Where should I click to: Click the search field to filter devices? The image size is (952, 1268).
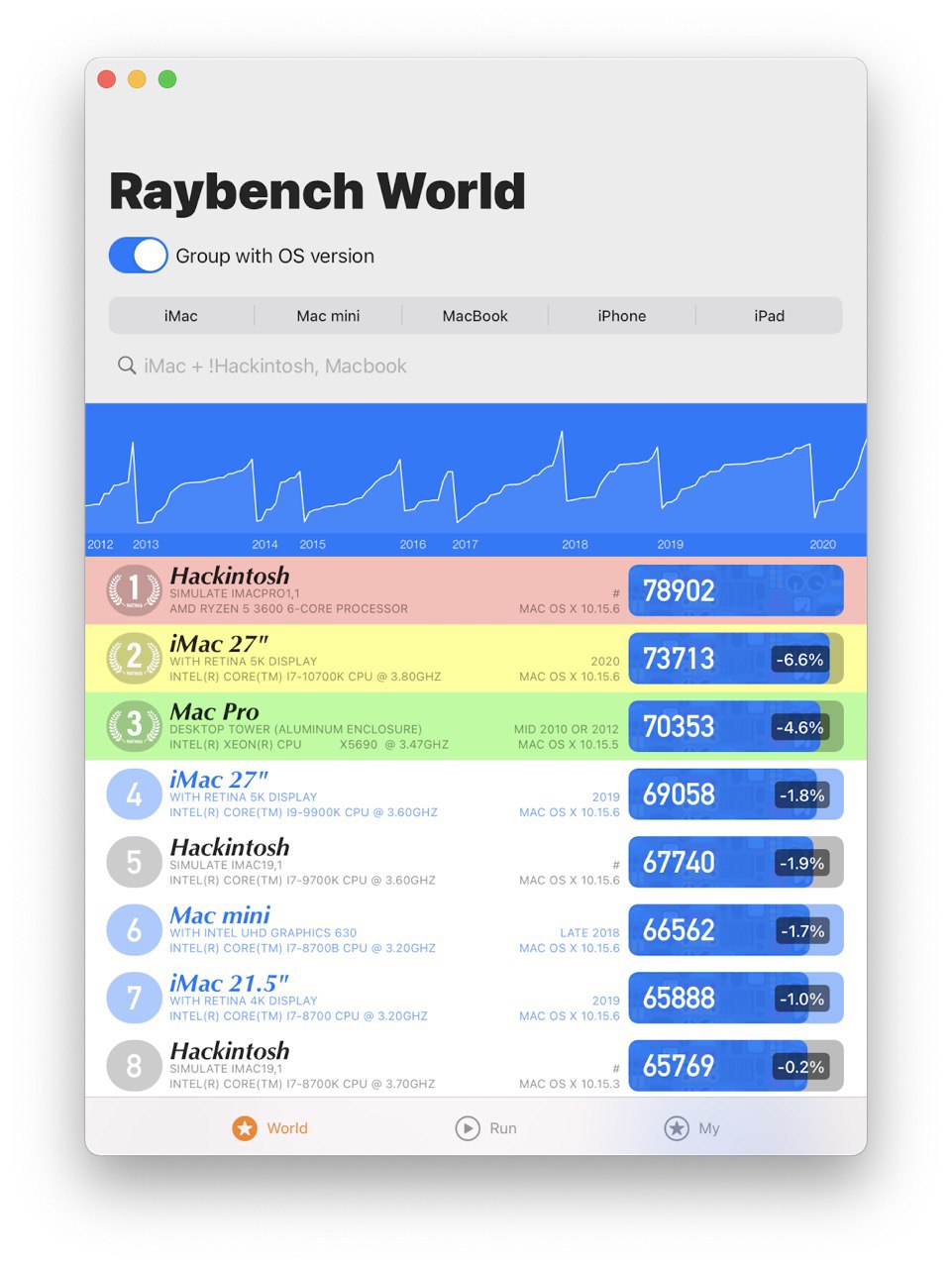coord(476,366)
